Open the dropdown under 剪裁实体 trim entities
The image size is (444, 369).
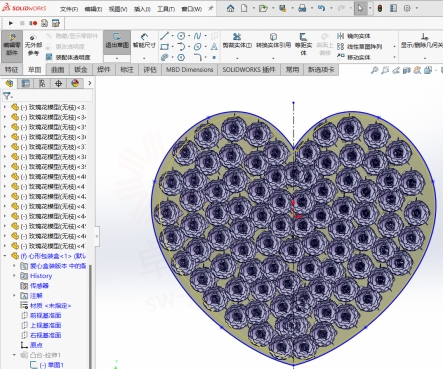(x=237, y=58)
